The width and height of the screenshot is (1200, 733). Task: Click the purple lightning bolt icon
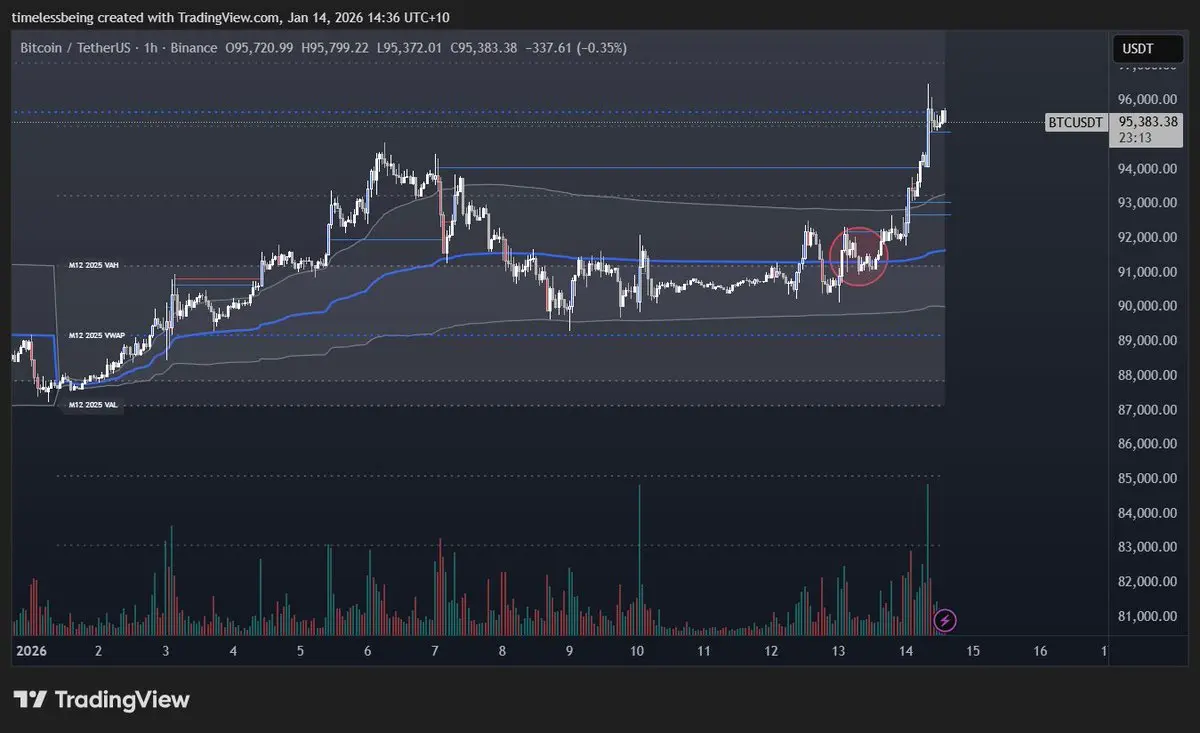coord(945,621)
